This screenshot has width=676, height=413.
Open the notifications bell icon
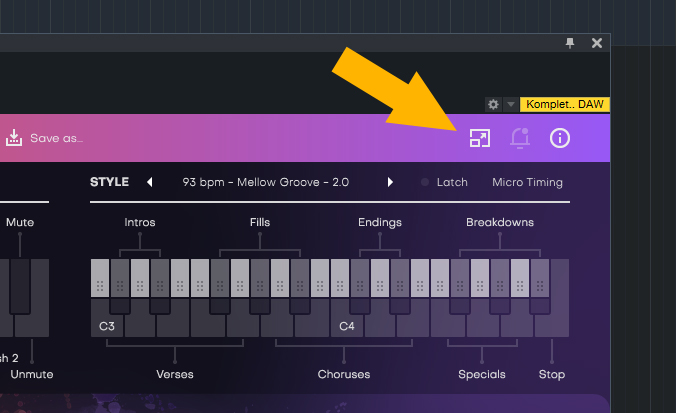519,138
